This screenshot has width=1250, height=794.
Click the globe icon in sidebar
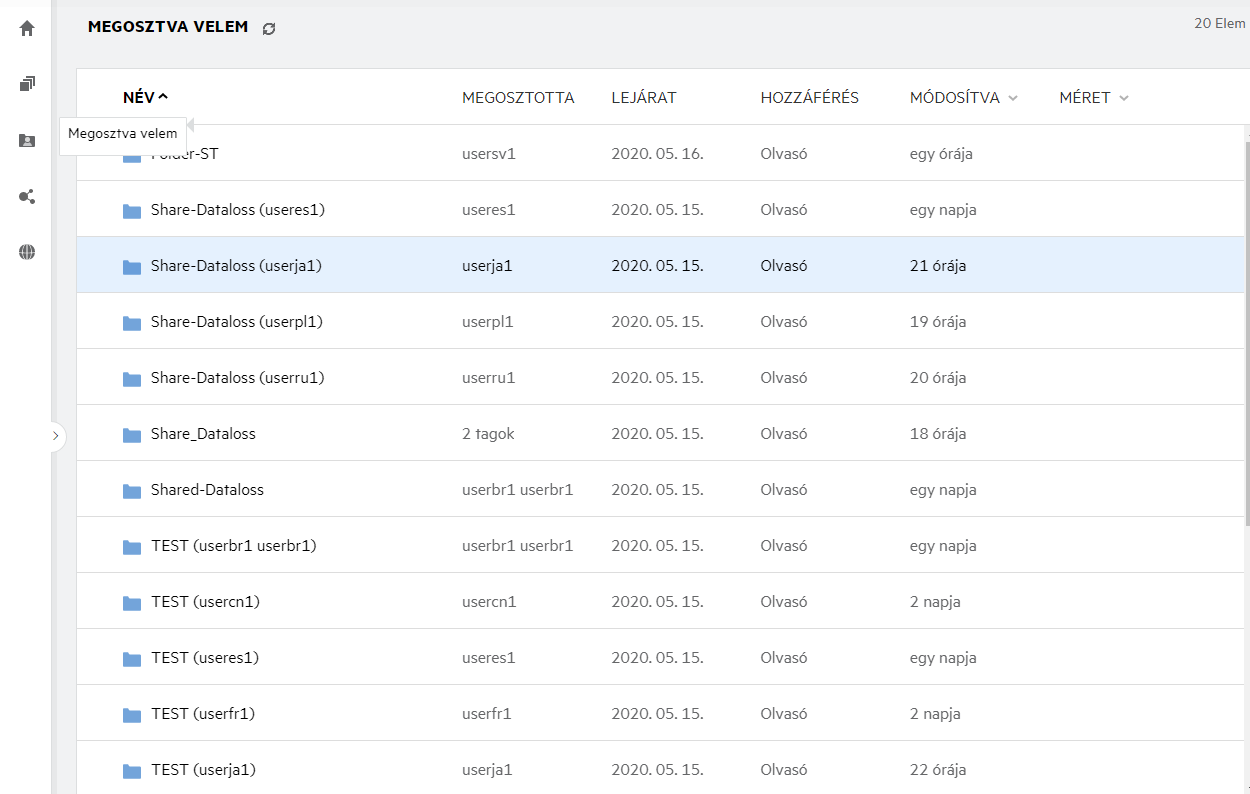pyautogui.click(x=27, y=252)
